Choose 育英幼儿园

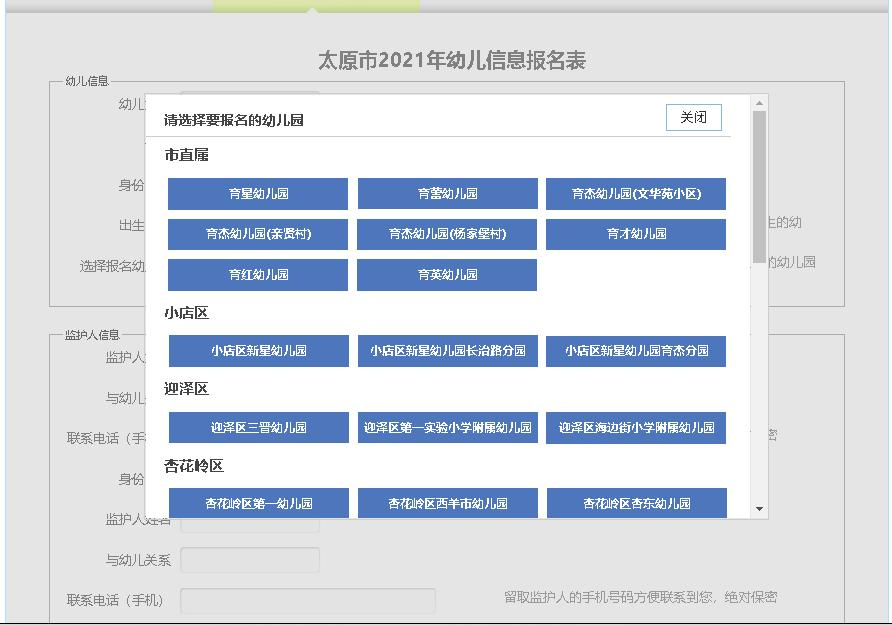446,274
